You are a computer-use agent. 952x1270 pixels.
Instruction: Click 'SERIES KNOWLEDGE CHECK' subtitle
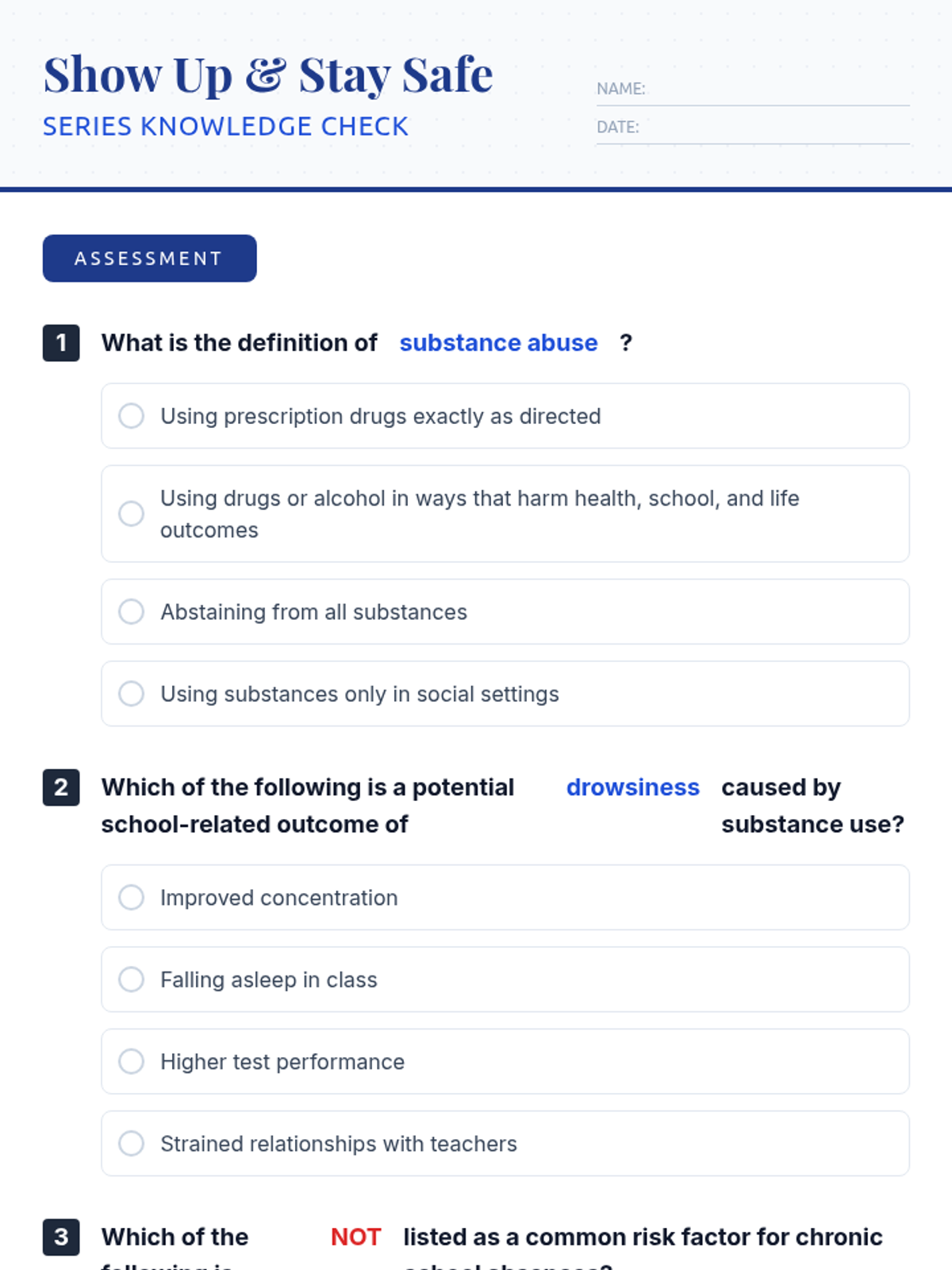coord(225,127)
